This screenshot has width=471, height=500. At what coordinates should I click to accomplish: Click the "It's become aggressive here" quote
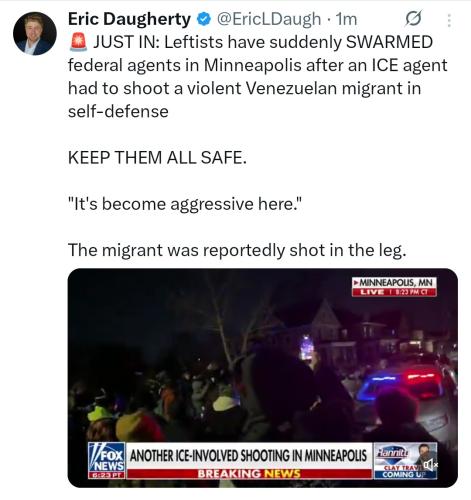pos(185,204)
